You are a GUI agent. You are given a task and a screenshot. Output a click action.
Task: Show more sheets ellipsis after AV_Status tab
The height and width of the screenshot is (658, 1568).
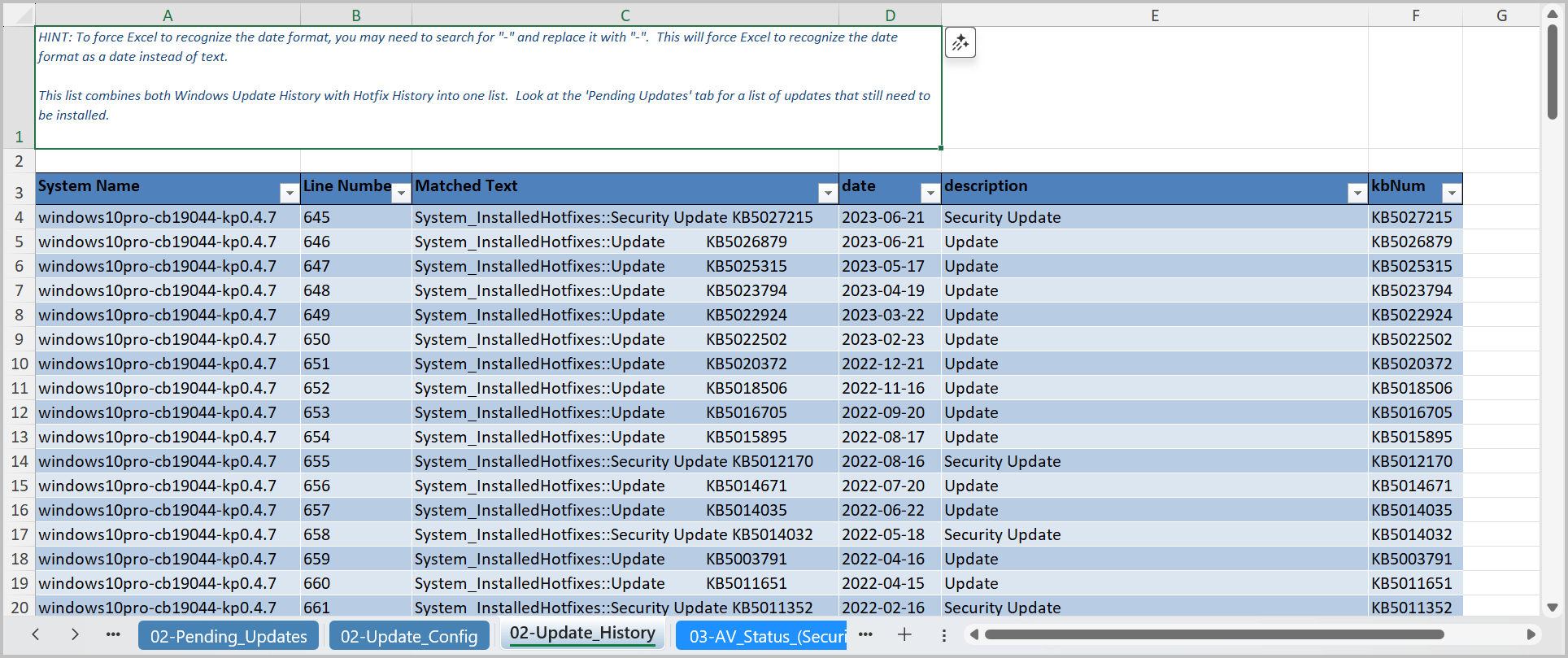(x=865, y=634)
